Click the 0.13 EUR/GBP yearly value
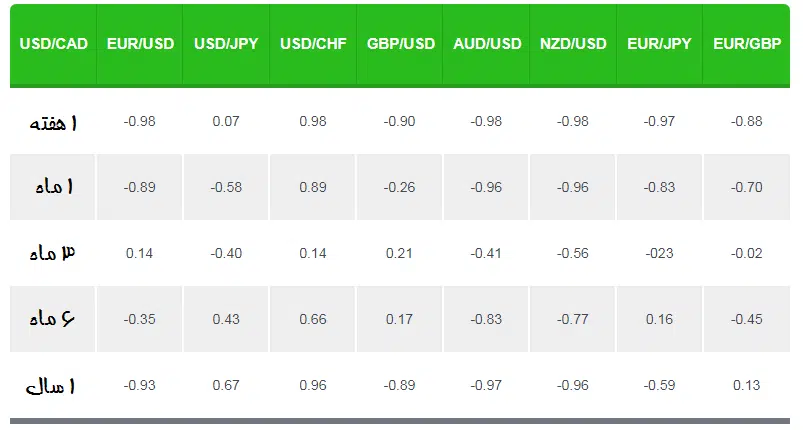Viewport: 803px width, 430px height. [747, 385]
